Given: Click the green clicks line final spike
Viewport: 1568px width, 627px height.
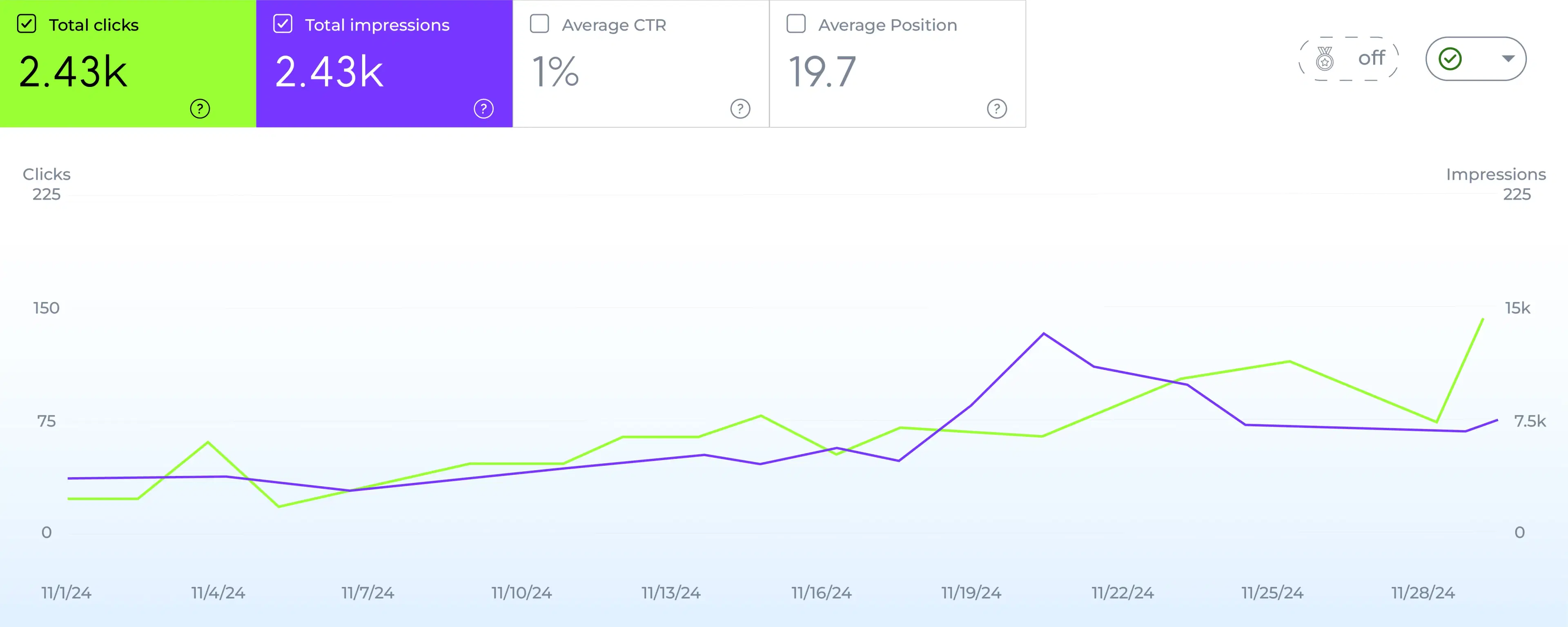Looking at the screenshot, I should [1482, 319].
